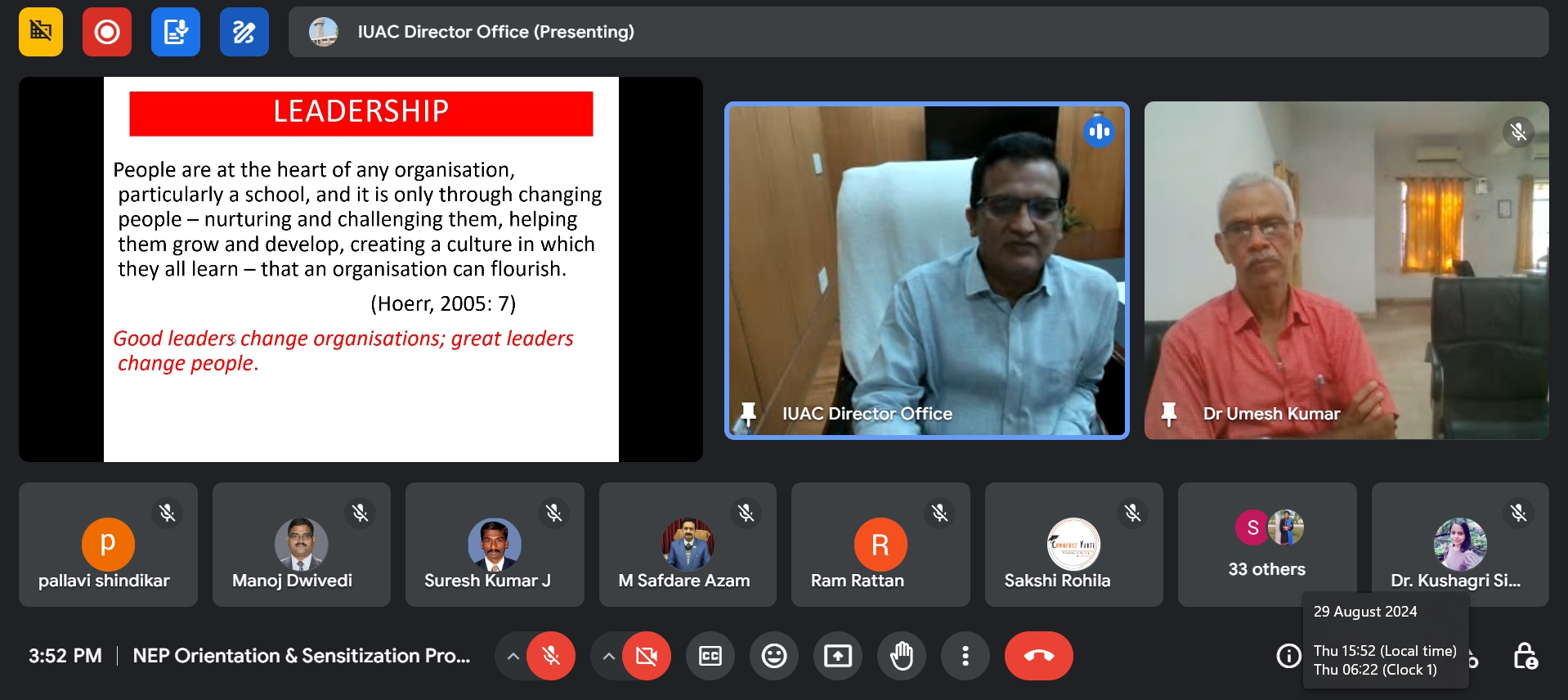Viewport: 1568px width, 700px height.
Task: Click the Present now screen share icon
Action: click(x=837, y=656)
